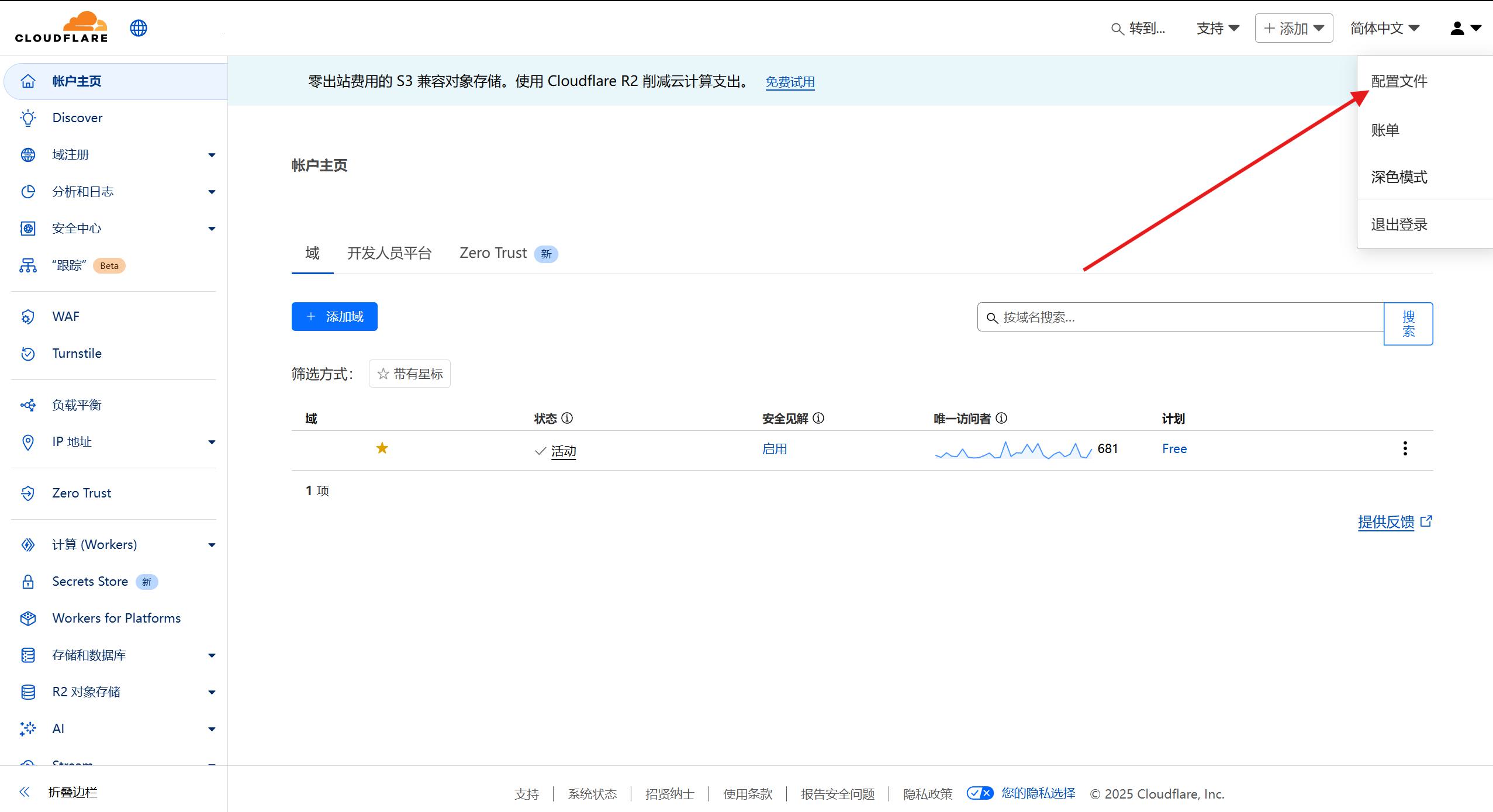Image resolution: width=1493 pixels, height=812 pixels.
Task: Expand the R2 对象存储 sidebar section
Action: pos(212,692)
